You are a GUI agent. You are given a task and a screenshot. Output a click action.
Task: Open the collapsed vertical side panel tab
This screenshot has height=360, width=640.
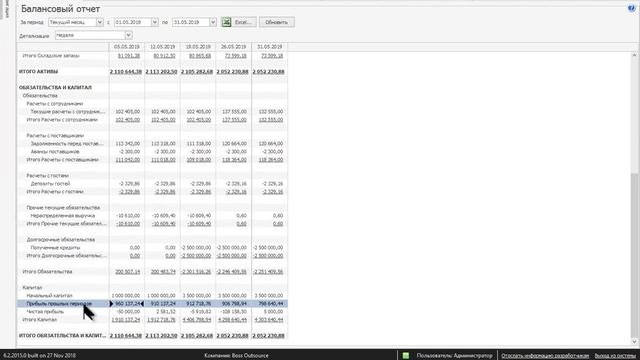[7, 9]
